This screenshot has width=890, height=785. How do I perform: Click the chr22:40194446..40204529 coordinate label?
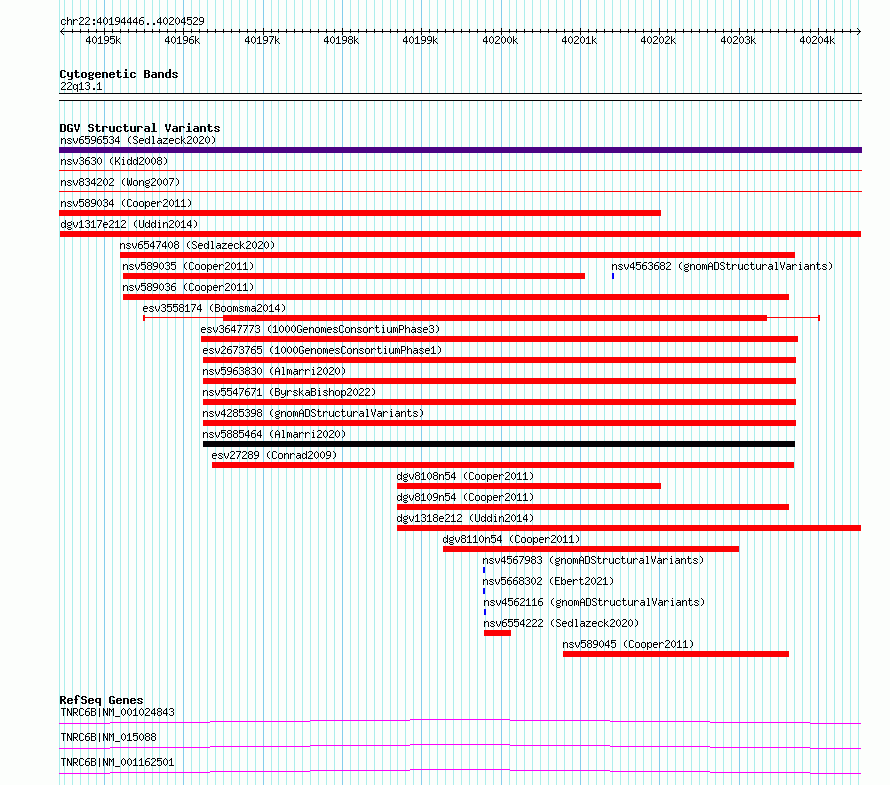[x=132, y=22]
